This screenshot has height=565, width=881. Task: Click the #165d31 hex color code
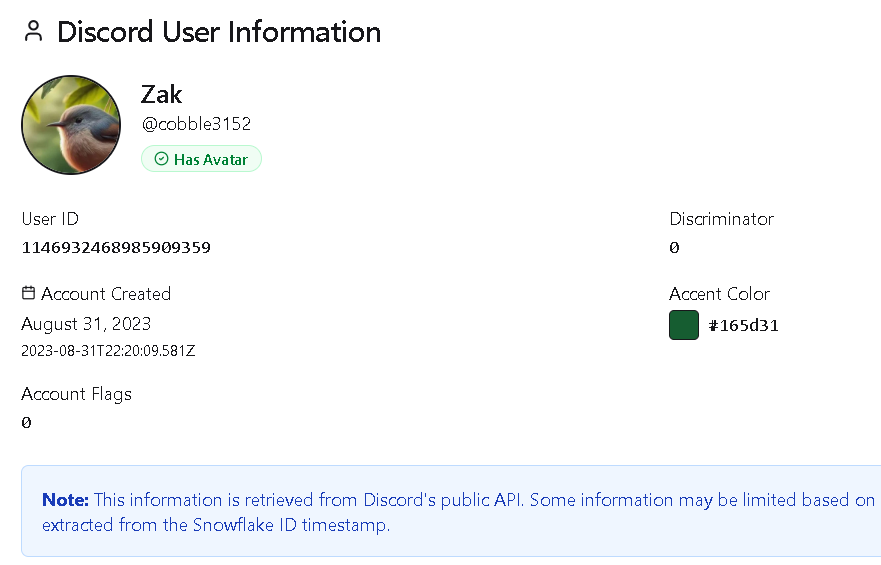[x=743, y=325]
